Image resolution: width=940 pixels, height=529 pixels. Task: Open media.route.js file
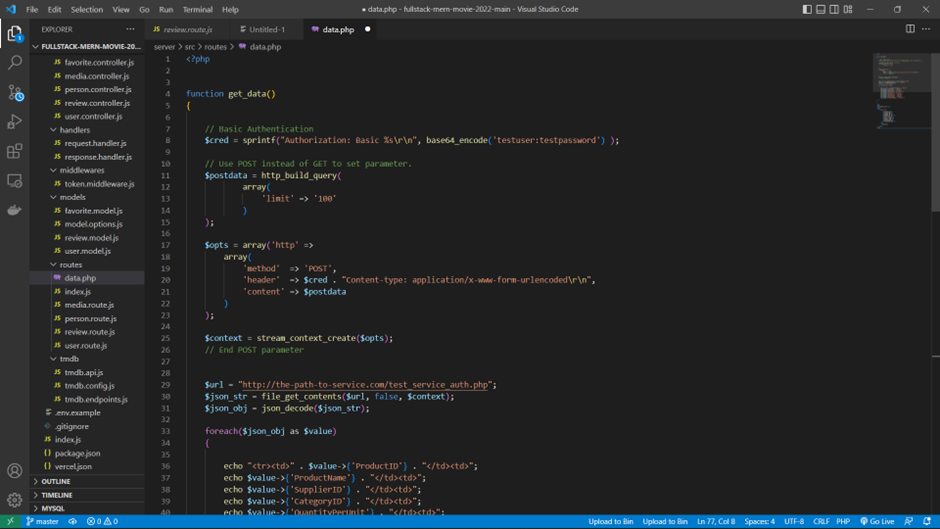click(x=87, y=305)
